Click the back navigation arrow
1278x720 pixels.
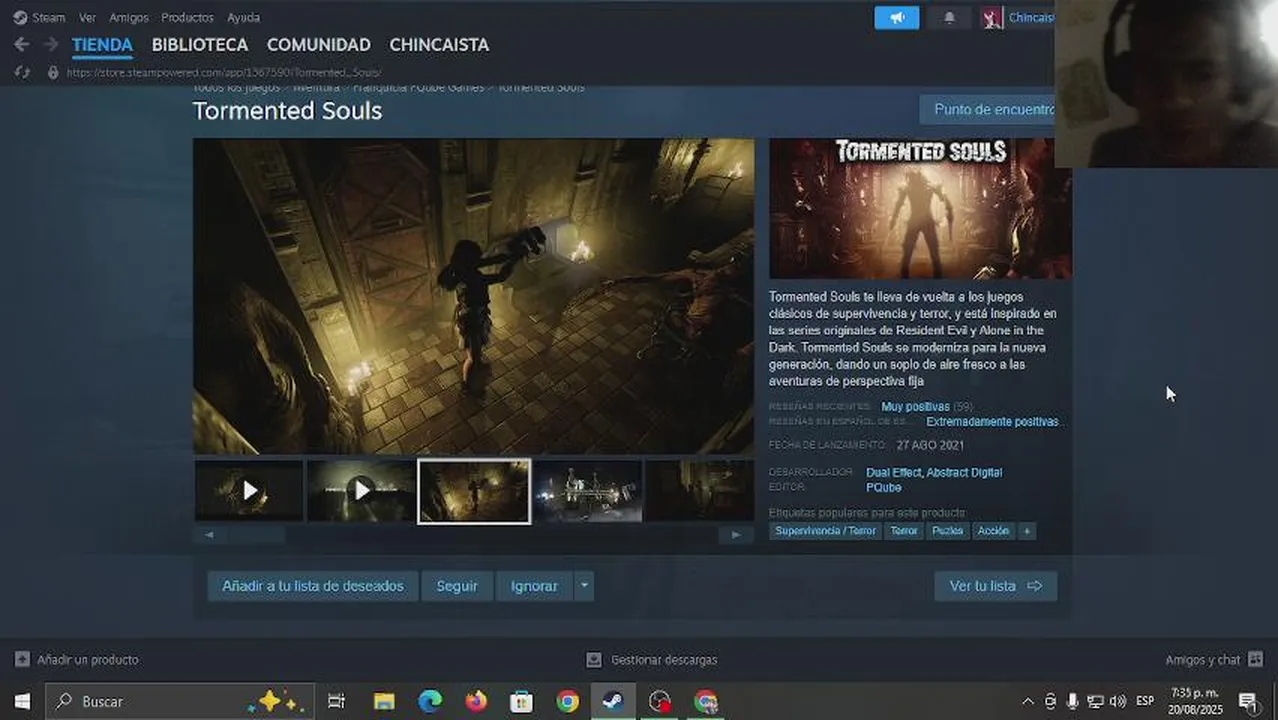point(21,45)
